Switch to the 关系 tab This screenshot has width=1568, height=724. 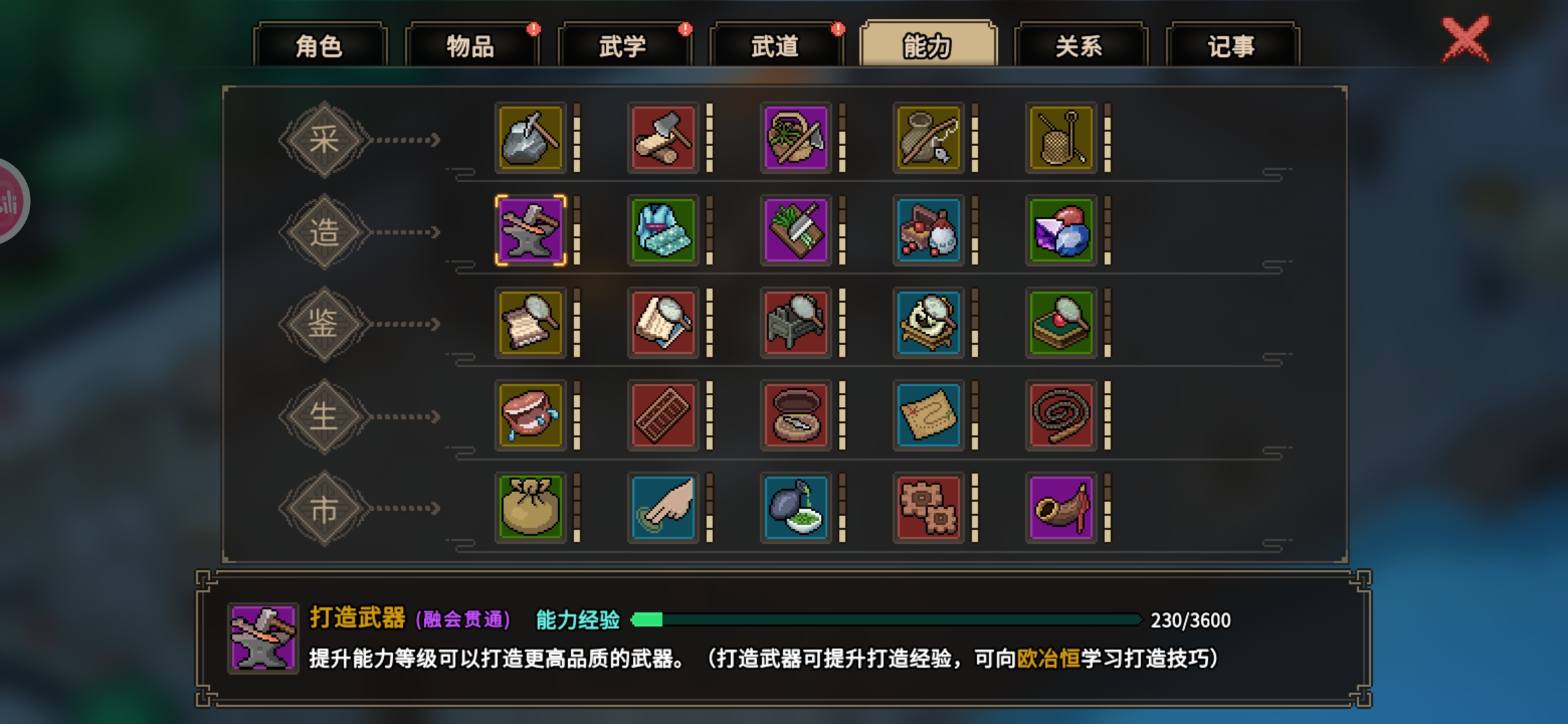tap(1080, 46)
